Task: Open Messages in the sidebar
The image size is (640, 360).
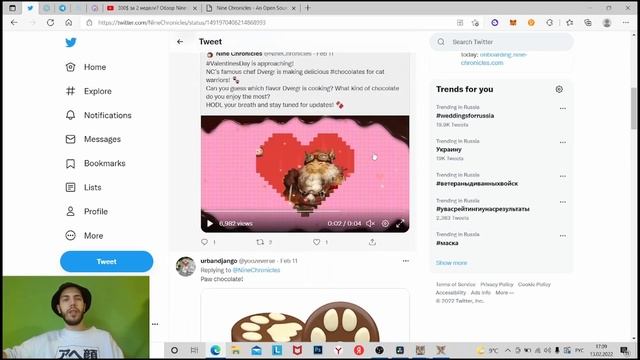Action: 93,139
